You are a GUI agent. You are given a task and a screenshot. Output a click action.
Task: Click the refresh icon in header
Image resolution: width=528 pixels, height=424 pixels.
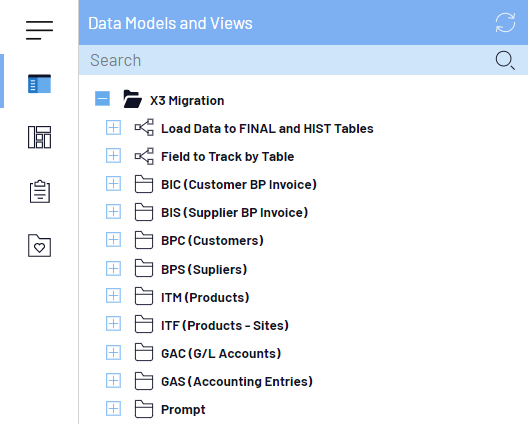505,23
